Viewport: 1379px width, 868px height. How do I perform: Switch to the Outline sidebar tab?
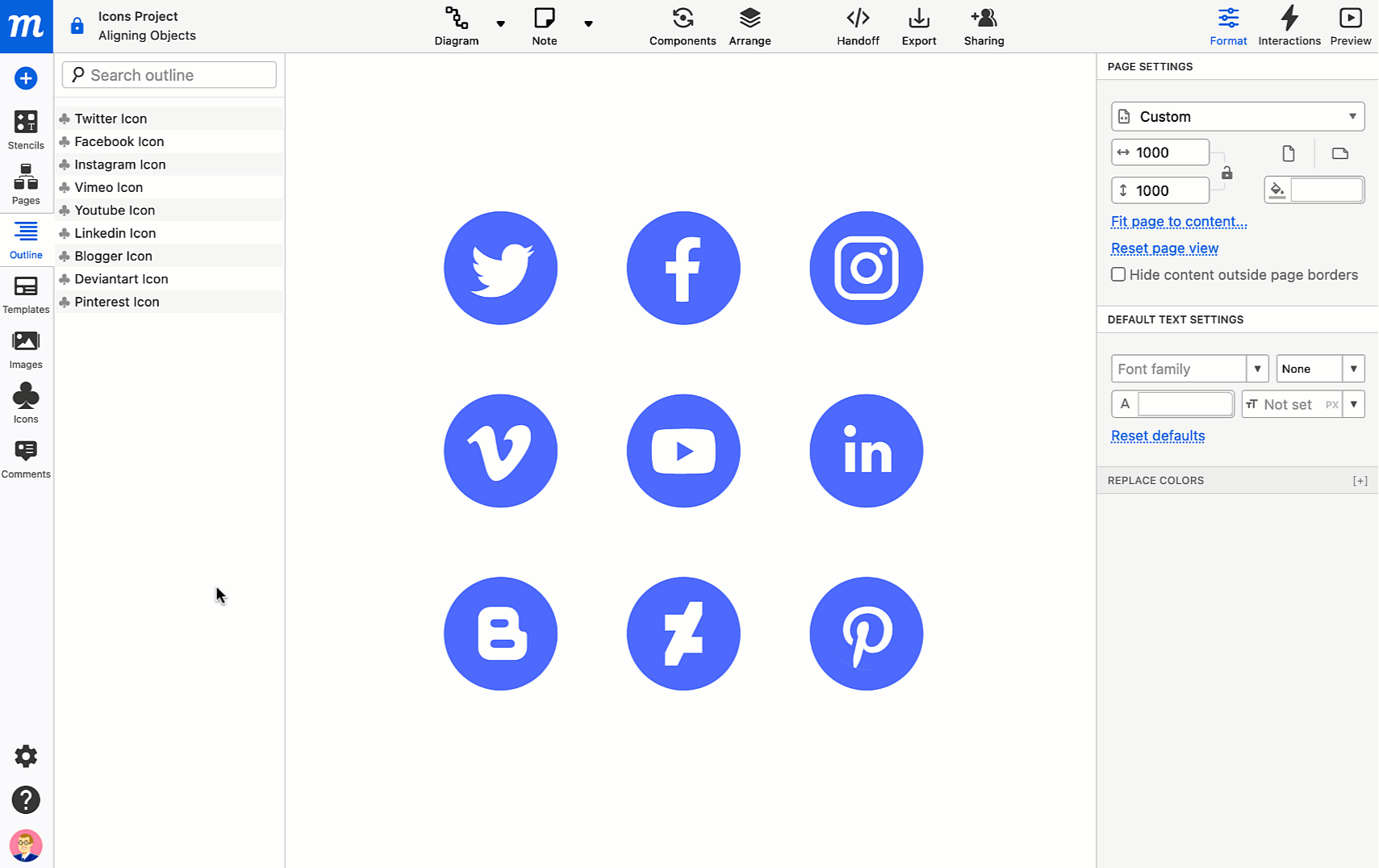26,240
